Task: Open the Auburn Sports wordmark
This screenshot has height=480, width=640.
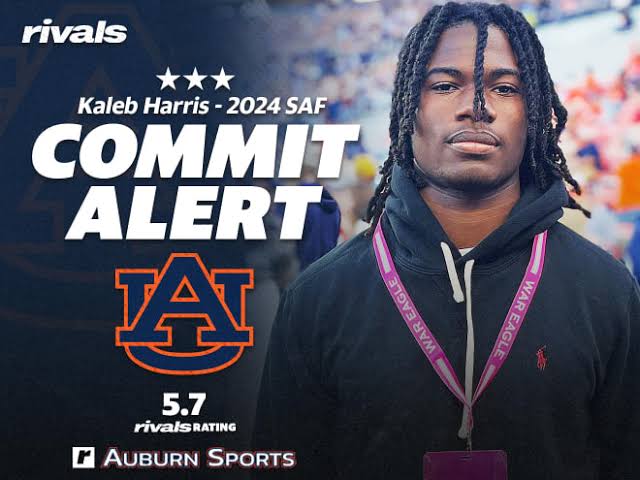Action: click(x=199, y=458)
